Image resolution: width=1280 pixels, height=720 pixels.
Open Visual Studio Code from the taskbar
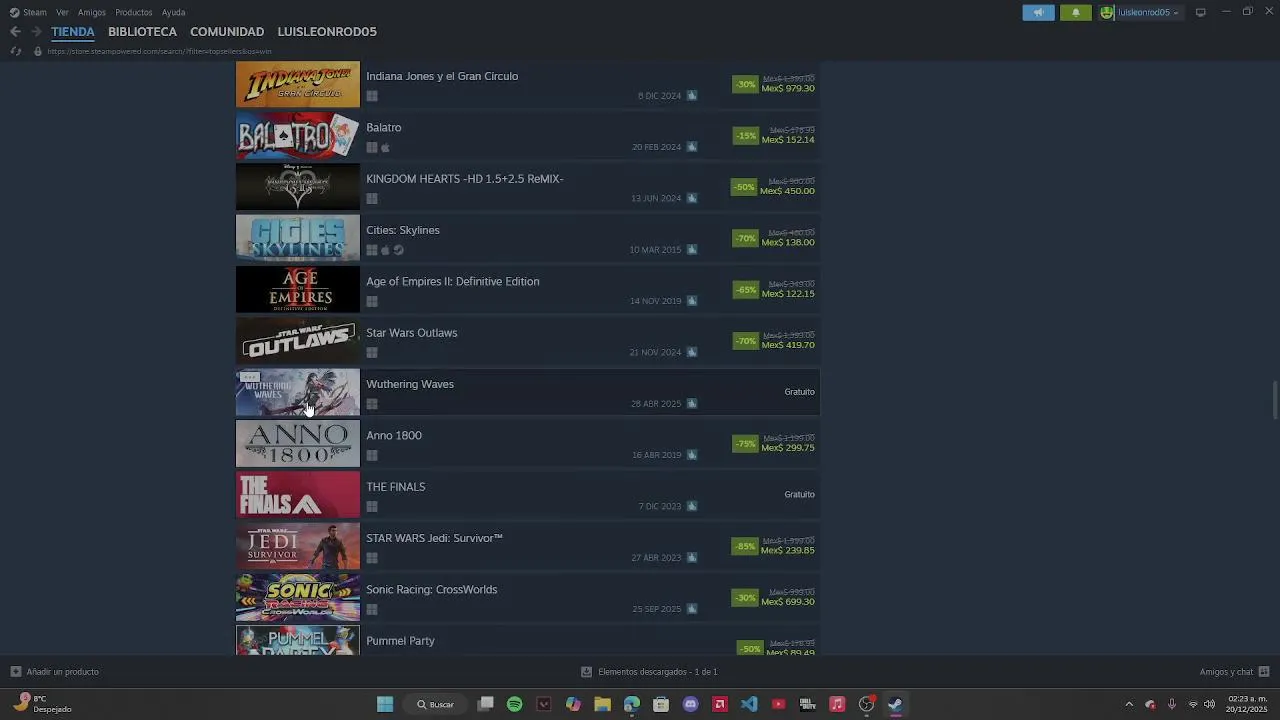(749, 704)
